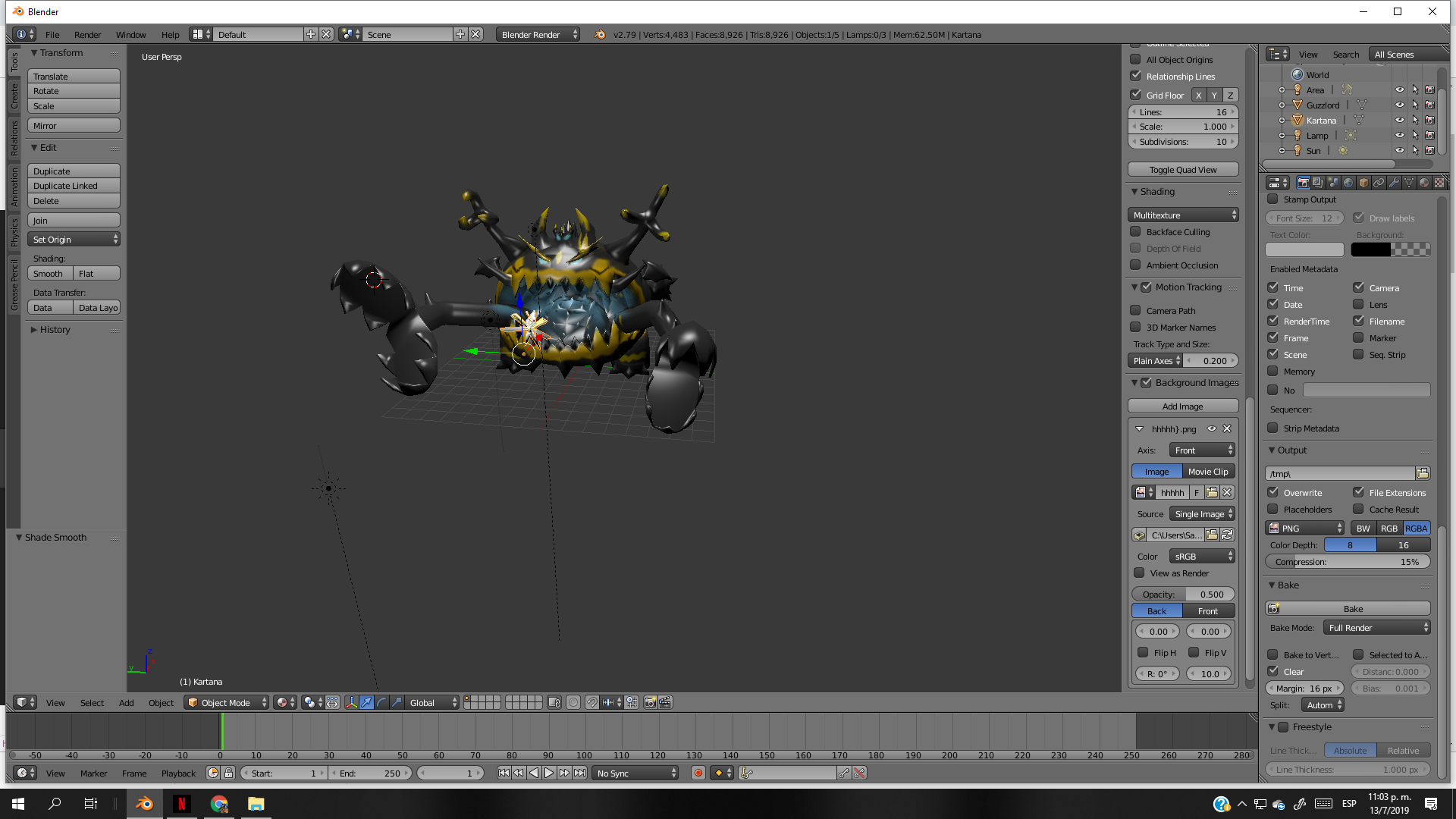Image resolution: width=1456 pixels, height=819 pixels.
Task: Select the Object properties cube icon
Action: click(x=1363, y=182)
